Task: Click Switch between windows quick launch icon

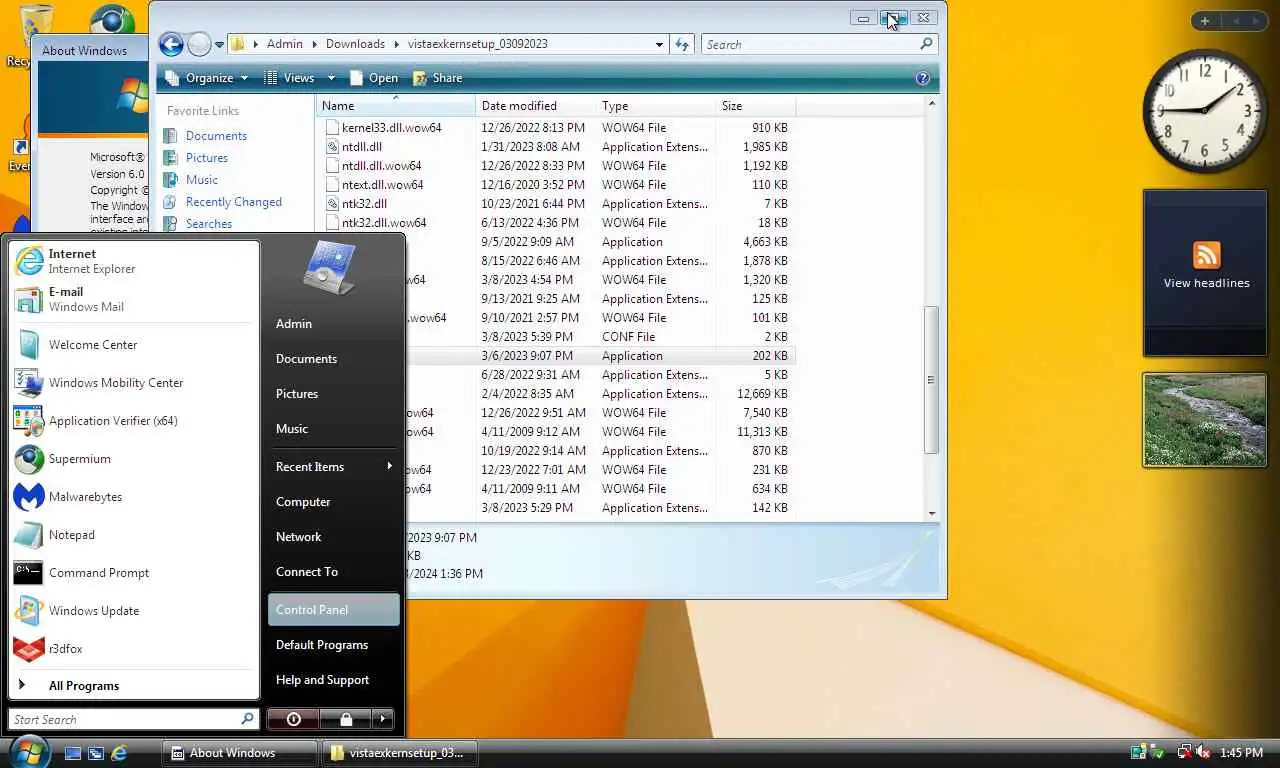Action: coord(96,753)
